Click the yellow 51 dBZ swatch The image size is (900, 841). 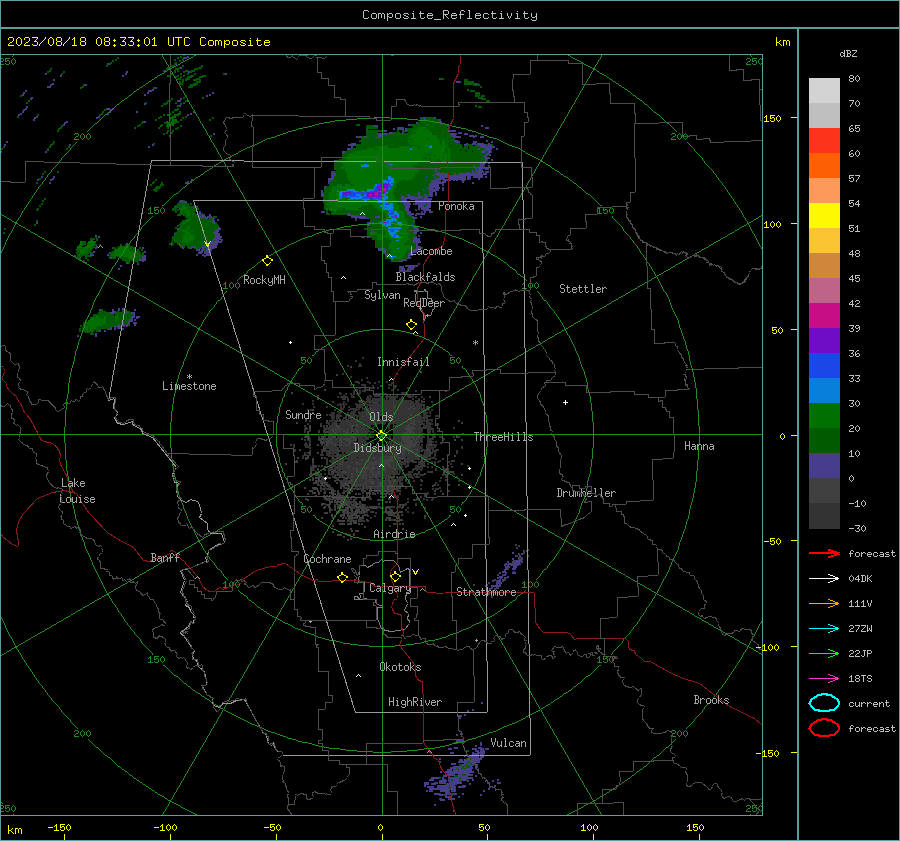coord(824,215)
